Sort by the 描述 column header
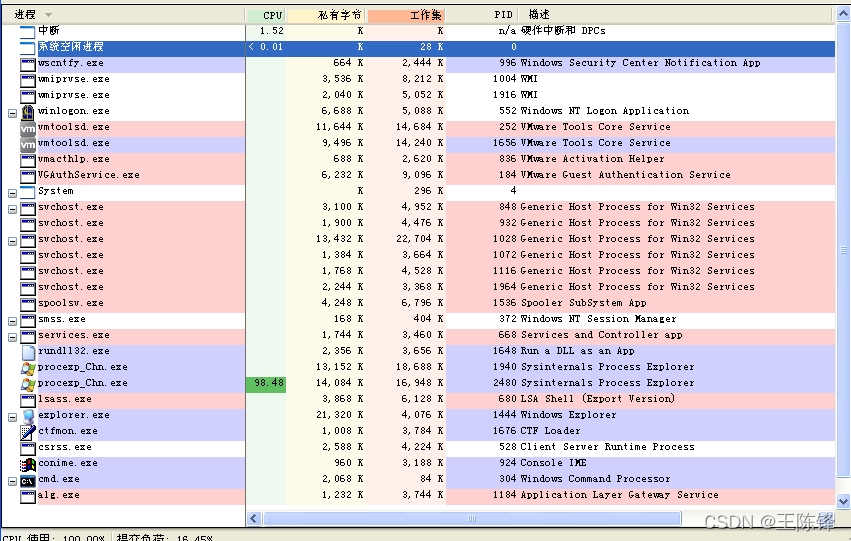851x541 pixels. point(676,15)
